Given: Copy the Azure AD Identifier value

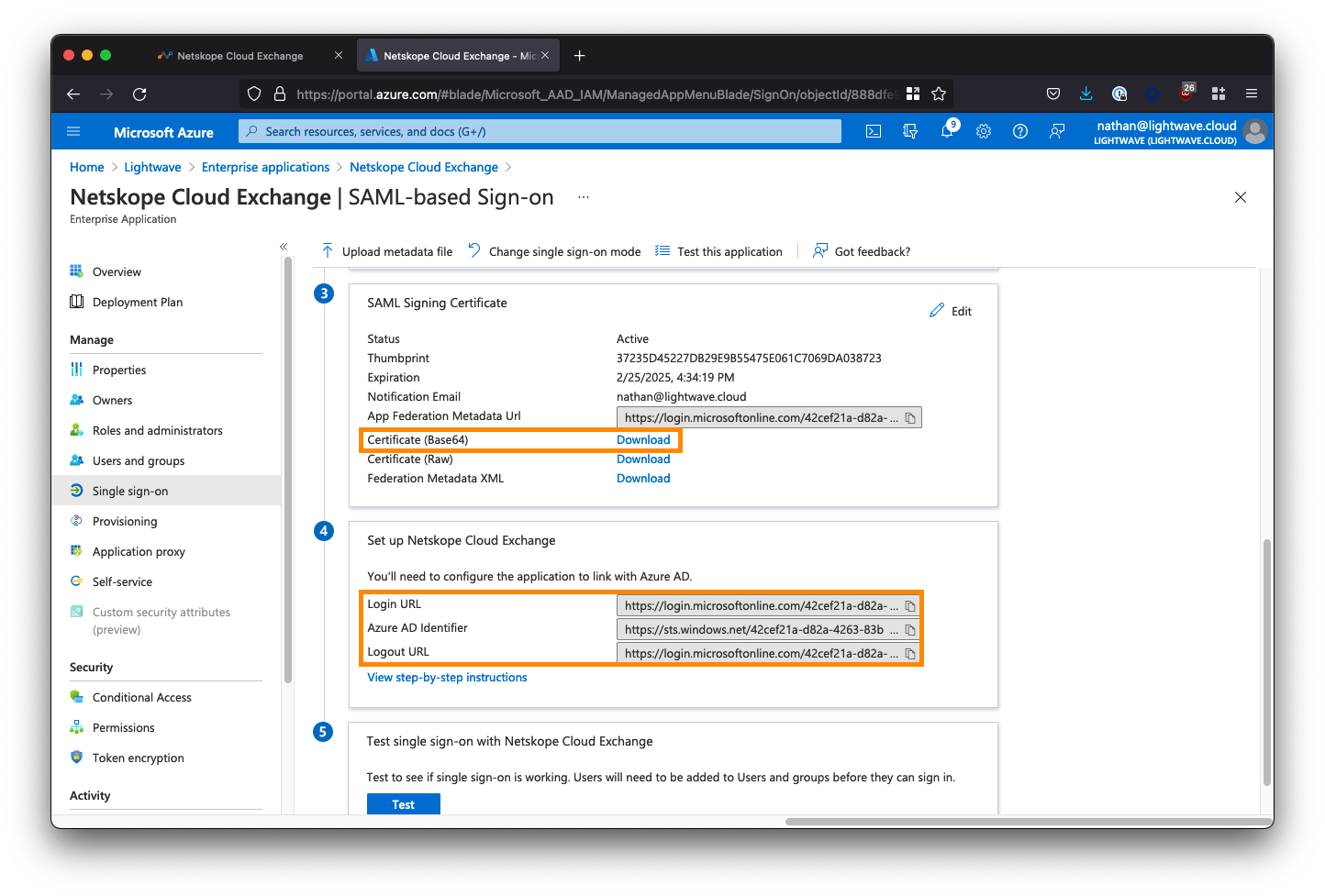Looking at the screenshot, I should [910, 630].
